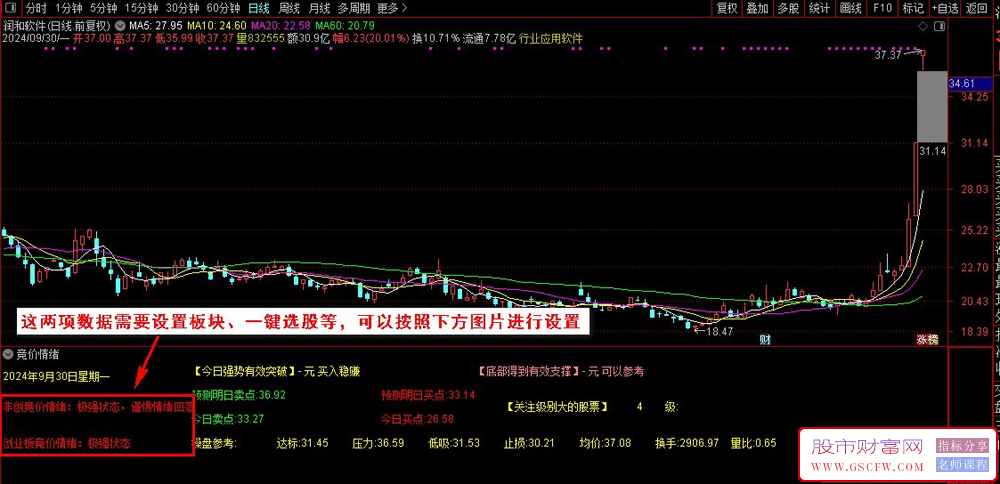1000x484 pixels.
Task: Collapse the 竞价情绪 indicator dropdown arrow
Action: [8, 354]
